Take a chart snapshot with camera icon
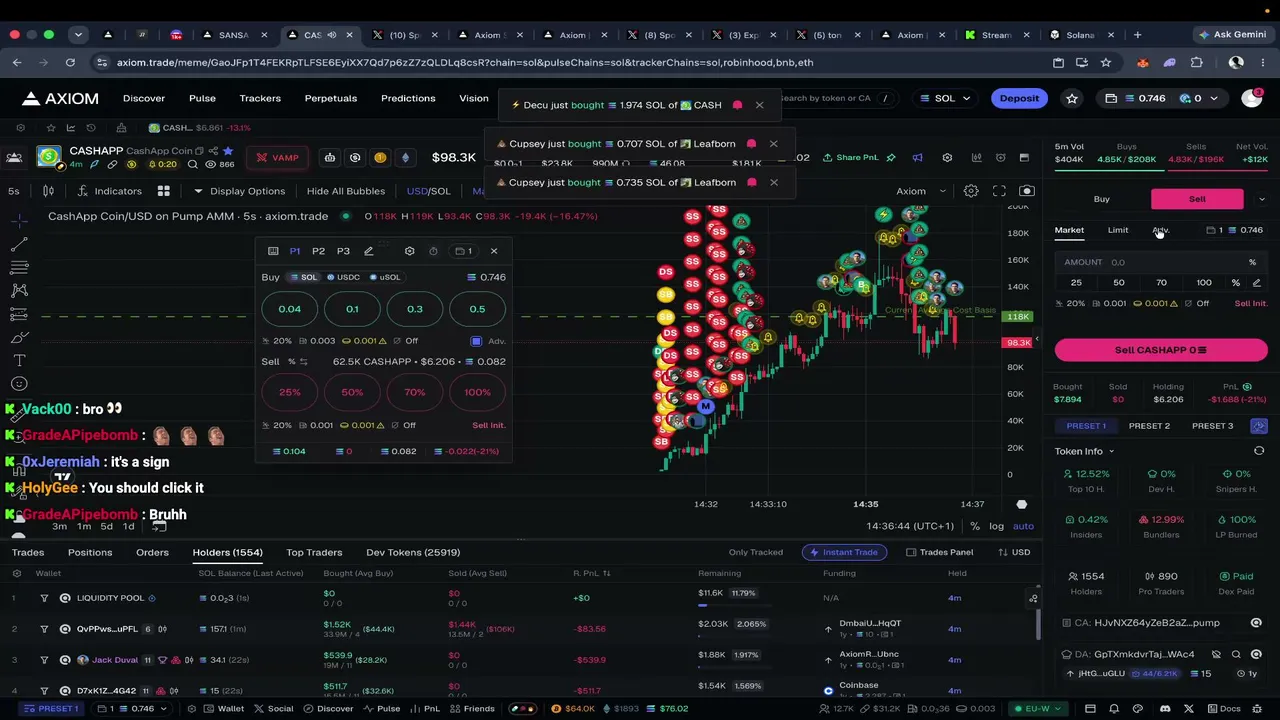The image size is (1280, 720). [1027, 191]
